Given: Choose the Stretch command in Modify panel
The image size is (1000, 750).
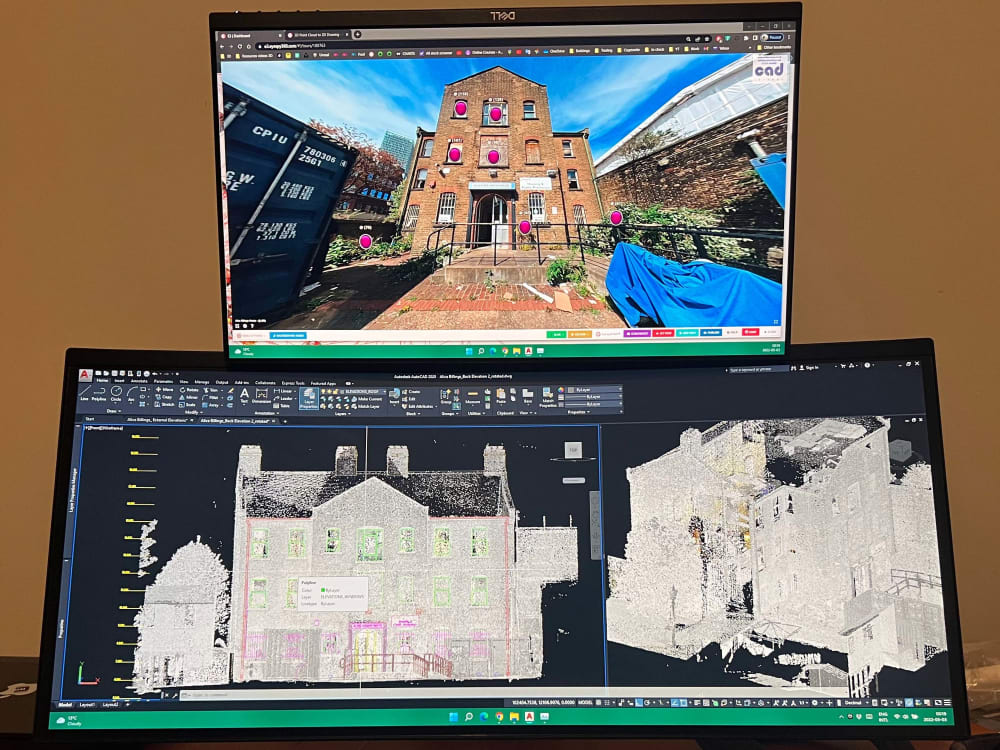Looking at the screenshot, I should pos(164,404).
